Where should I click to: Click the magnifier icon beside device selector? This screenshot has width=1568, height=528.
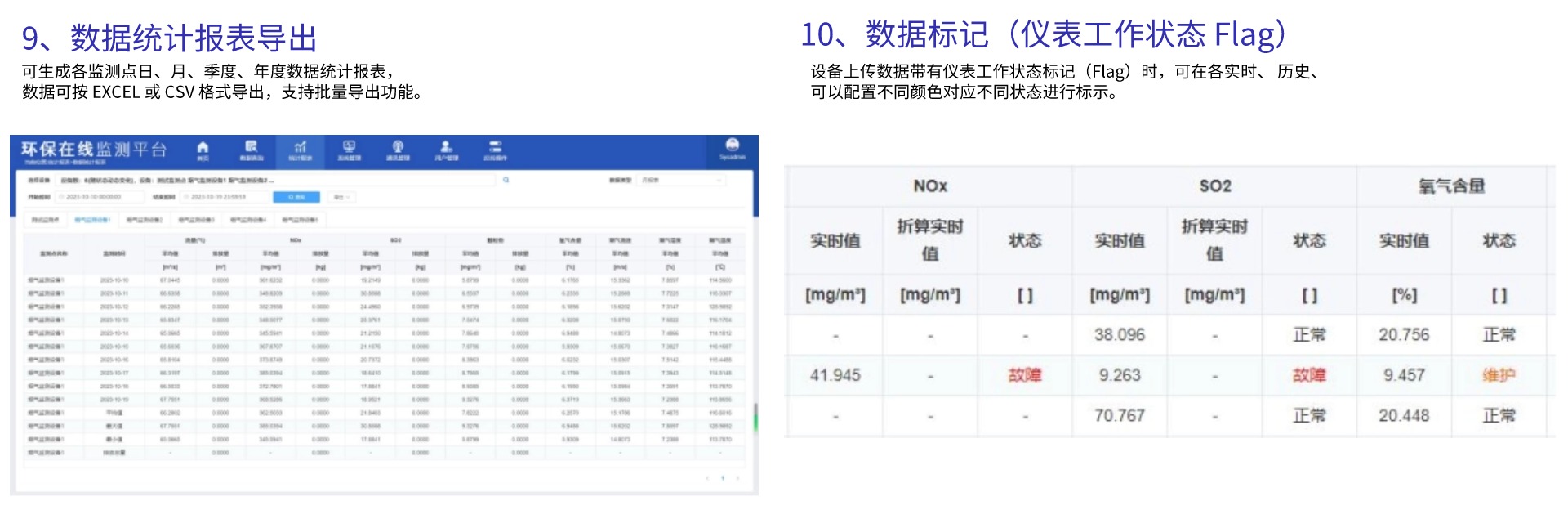coord(506,180)
